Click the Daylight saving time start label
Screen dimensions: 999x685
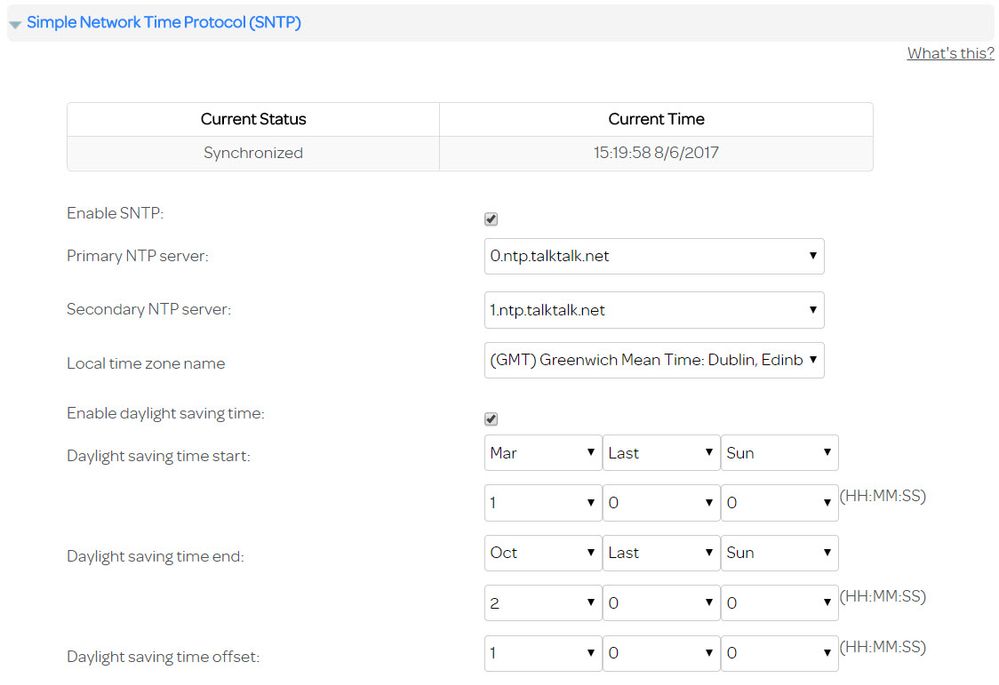coord(159,456)
